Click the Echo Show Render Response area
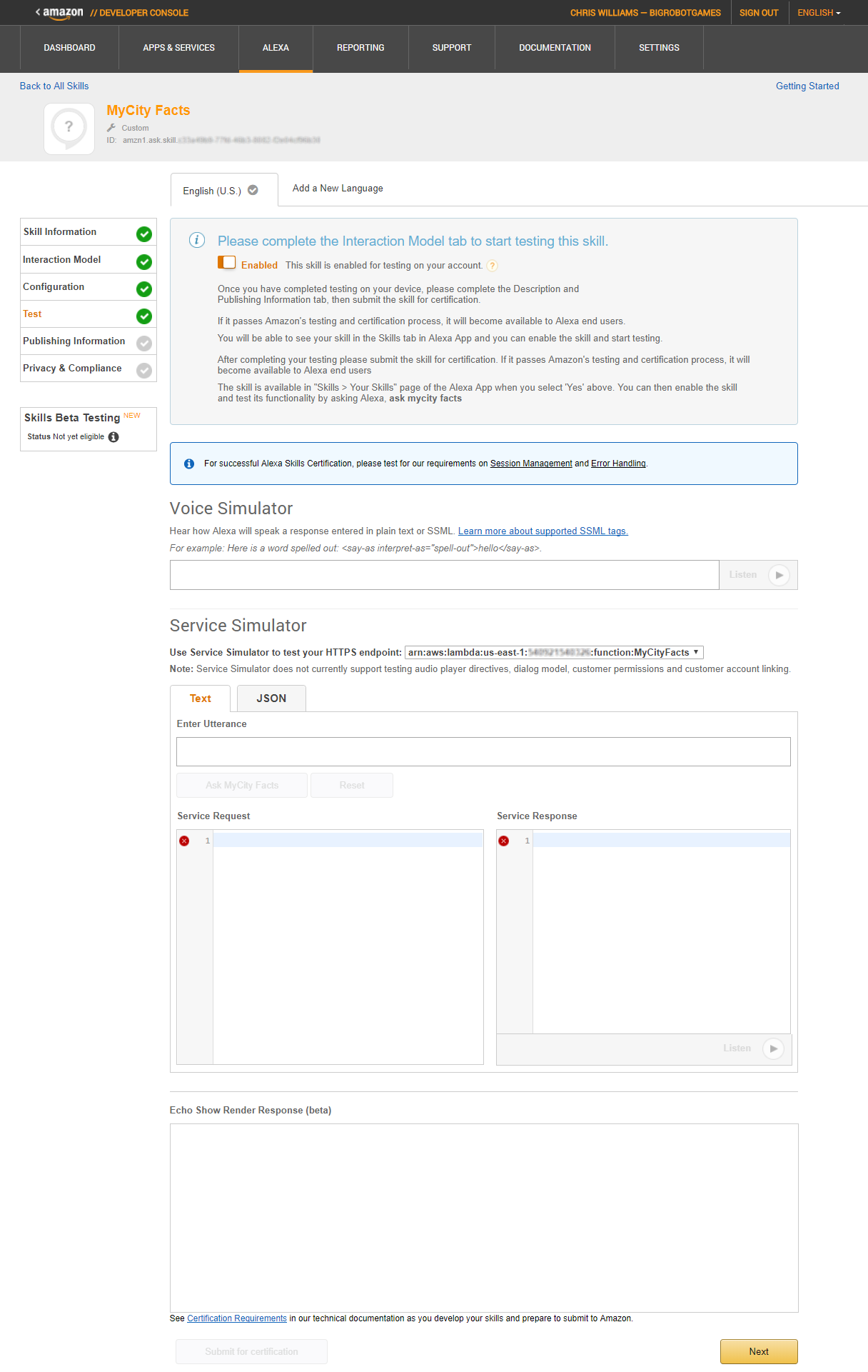 pyautogui.click(x=484, y=1218)
